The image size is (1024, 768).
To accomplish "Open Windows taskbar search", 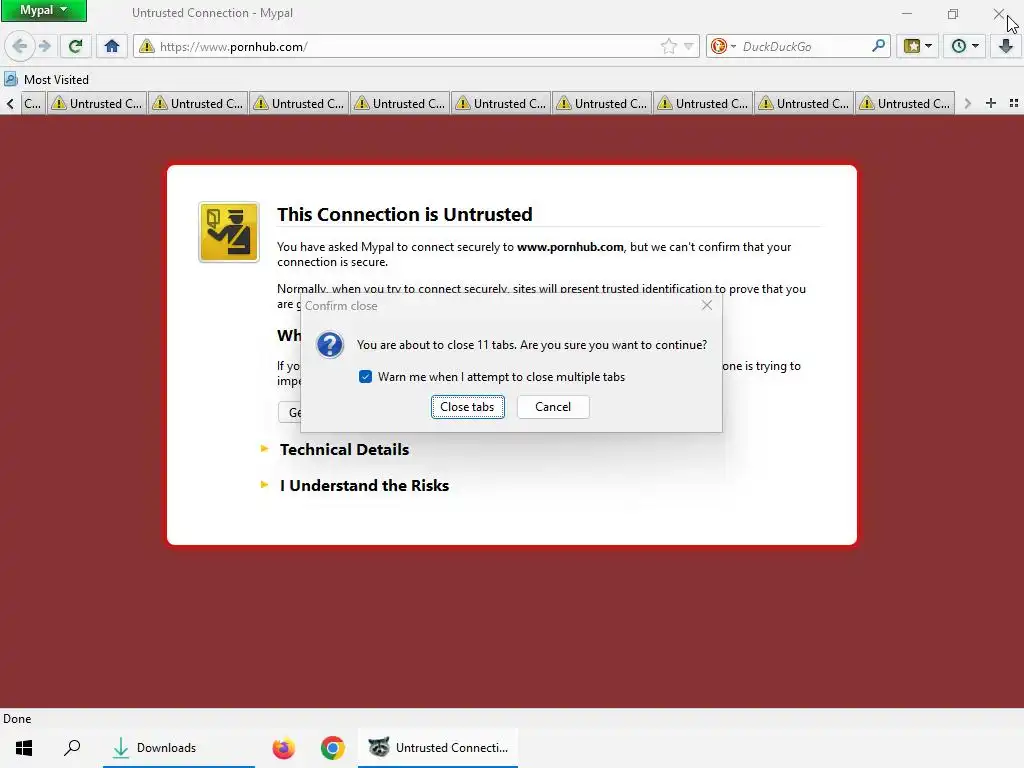I will [x=72, y=748].
